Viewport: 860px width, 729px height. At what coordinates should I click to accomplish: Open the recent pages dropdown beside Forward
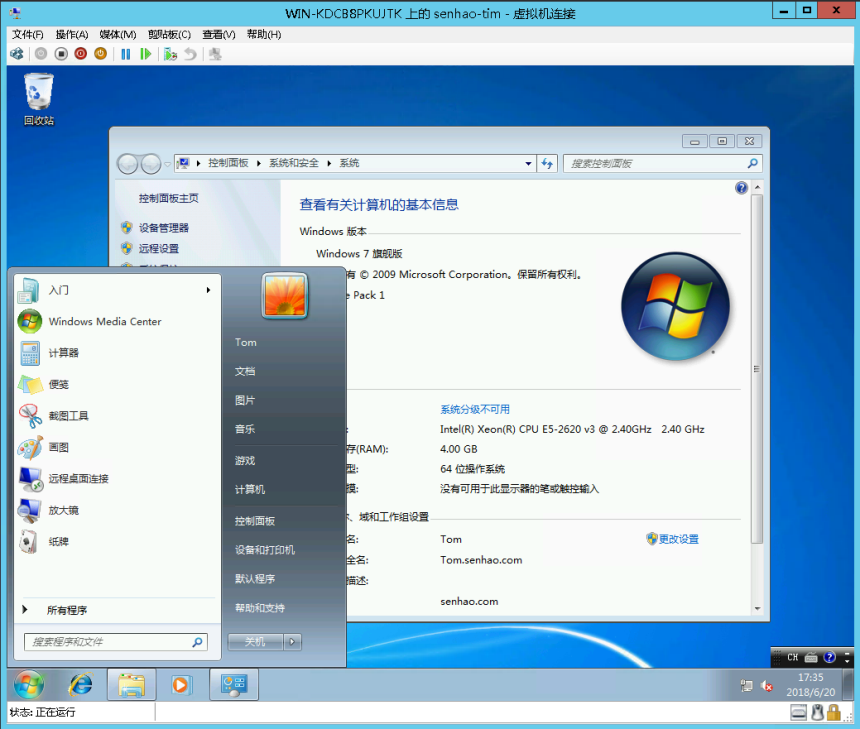click(167, 164)
